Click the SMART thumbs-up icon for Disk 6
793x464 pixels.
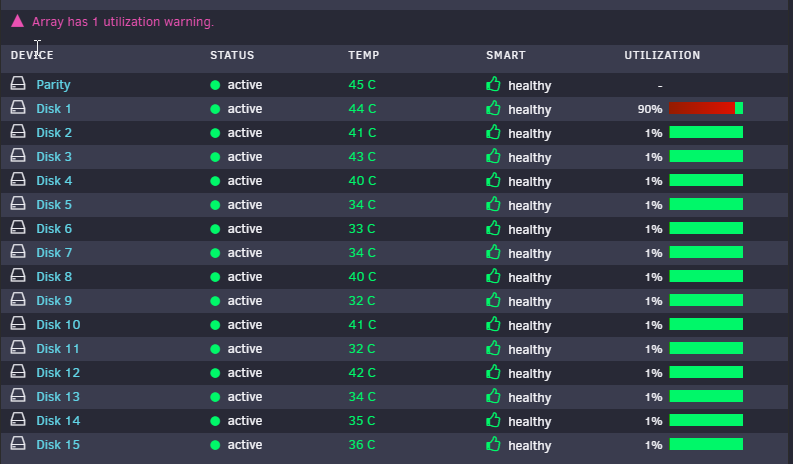pyautogui.click(x=493, y=228)
